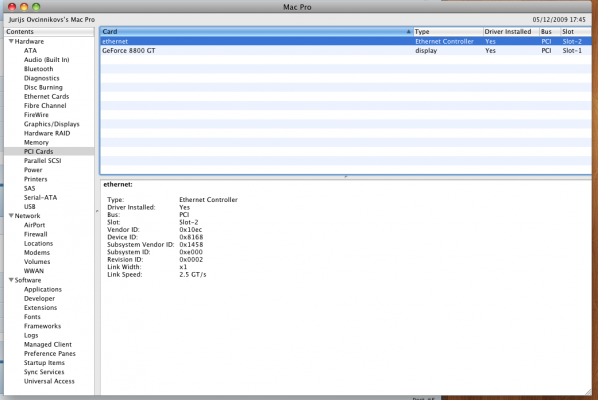Screen dimensions: 598x400
Task: Select Preference Panes entry
Action: 50,353
